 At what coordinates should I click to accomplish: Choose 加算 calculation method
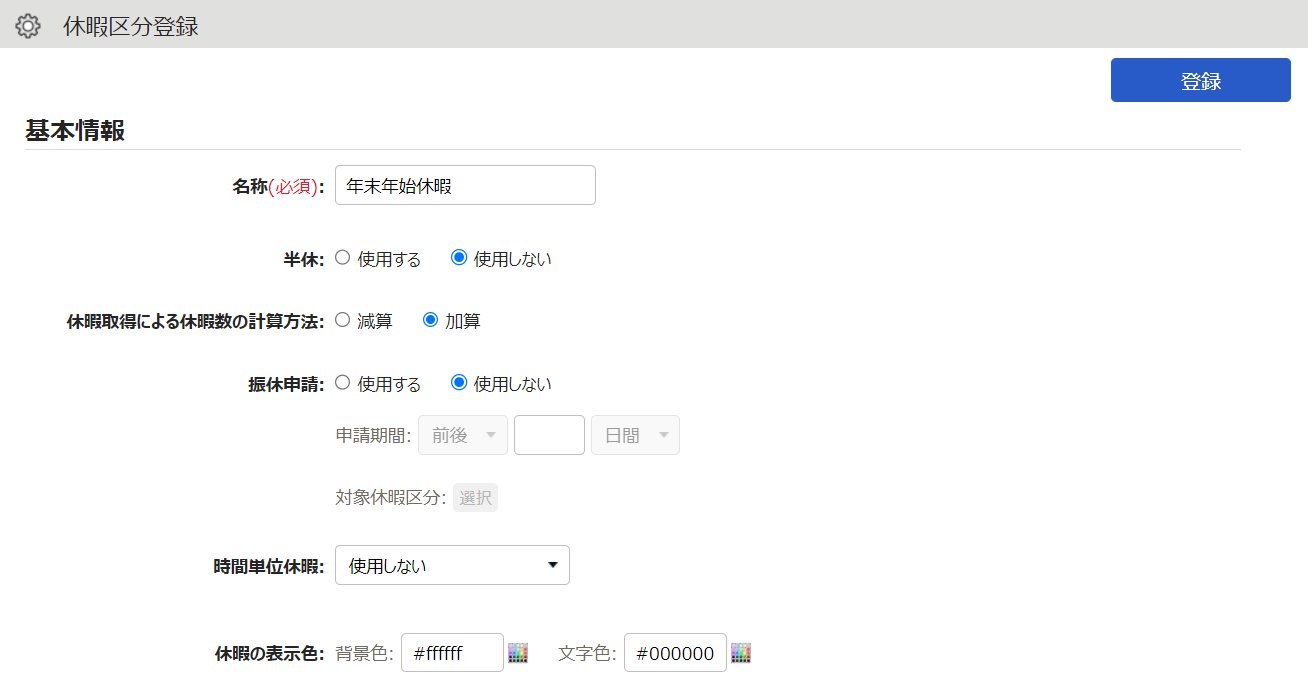(431, 321)
